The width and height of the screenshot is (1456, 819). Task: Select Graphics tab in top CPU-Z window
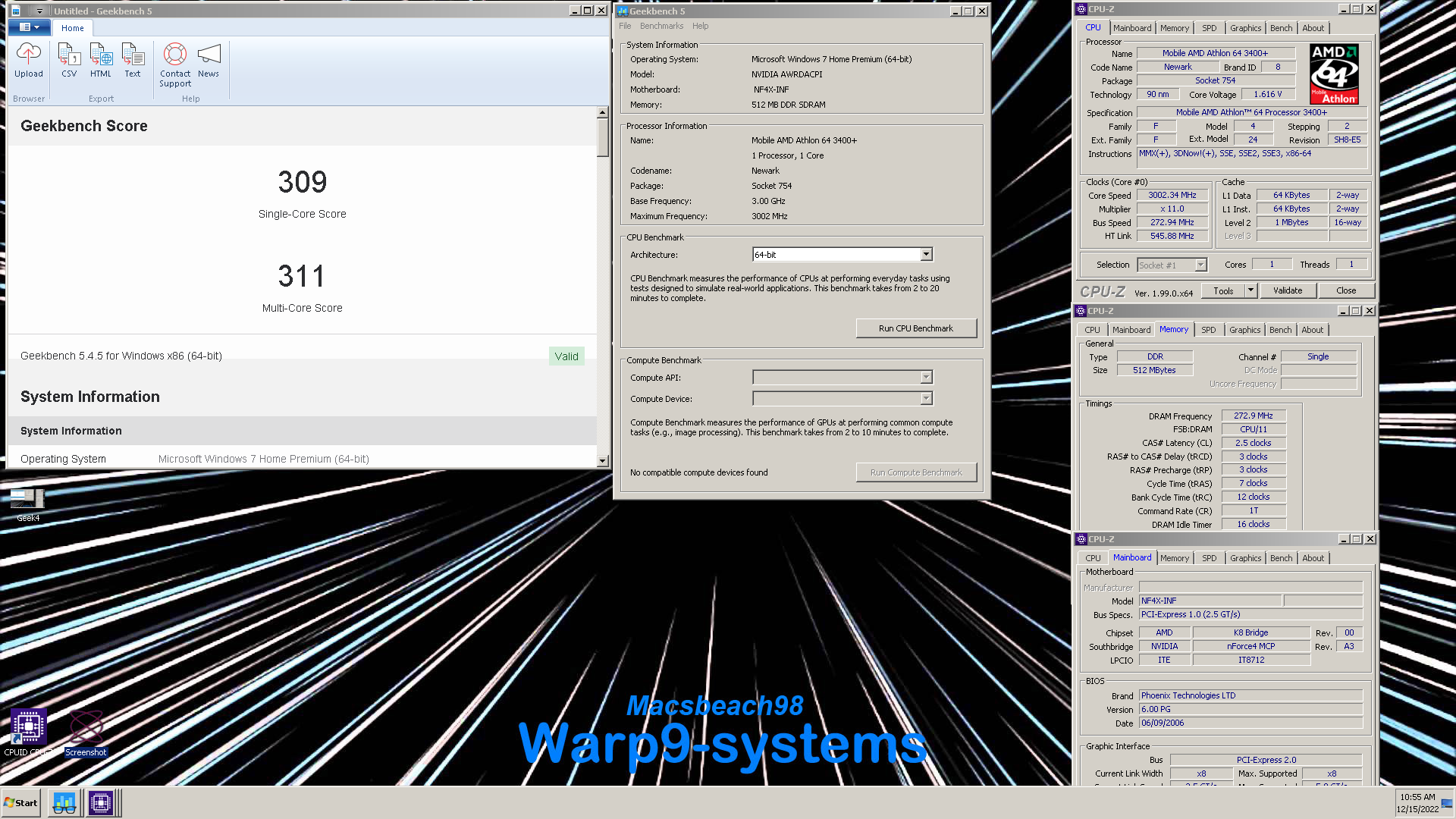1246,28
